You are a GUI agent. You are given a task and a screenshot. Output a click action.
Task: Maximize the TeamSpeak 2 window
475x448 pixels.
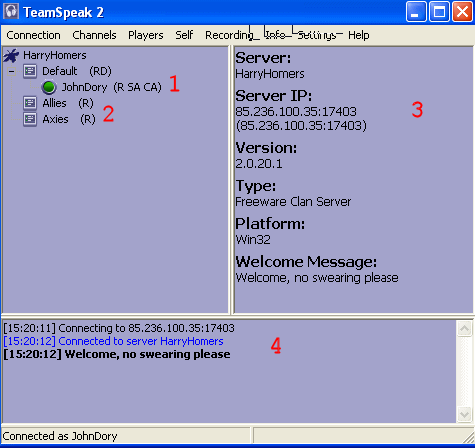[439, 12]
